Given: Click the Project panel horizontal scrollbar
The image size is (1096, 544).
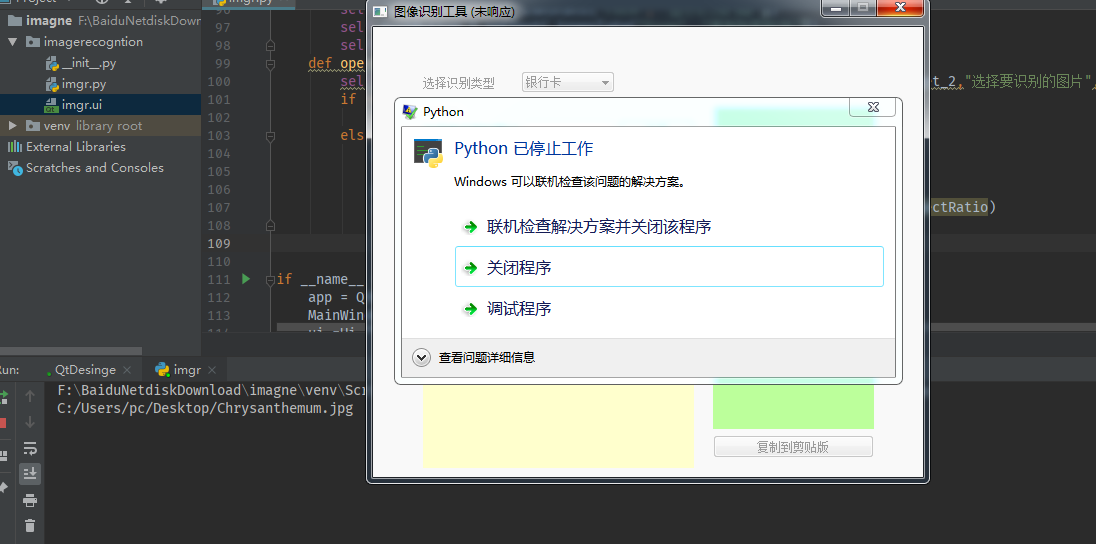Looking at the screenshot, I should (x=71, y=351).
